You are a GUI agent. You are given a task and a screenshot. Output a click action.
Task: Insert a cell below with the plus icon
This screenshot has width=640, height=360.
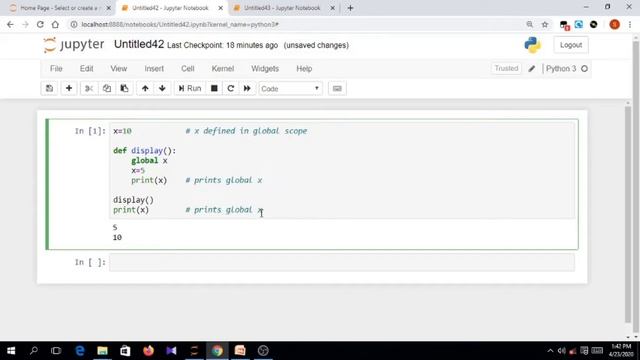pos(69,89)
